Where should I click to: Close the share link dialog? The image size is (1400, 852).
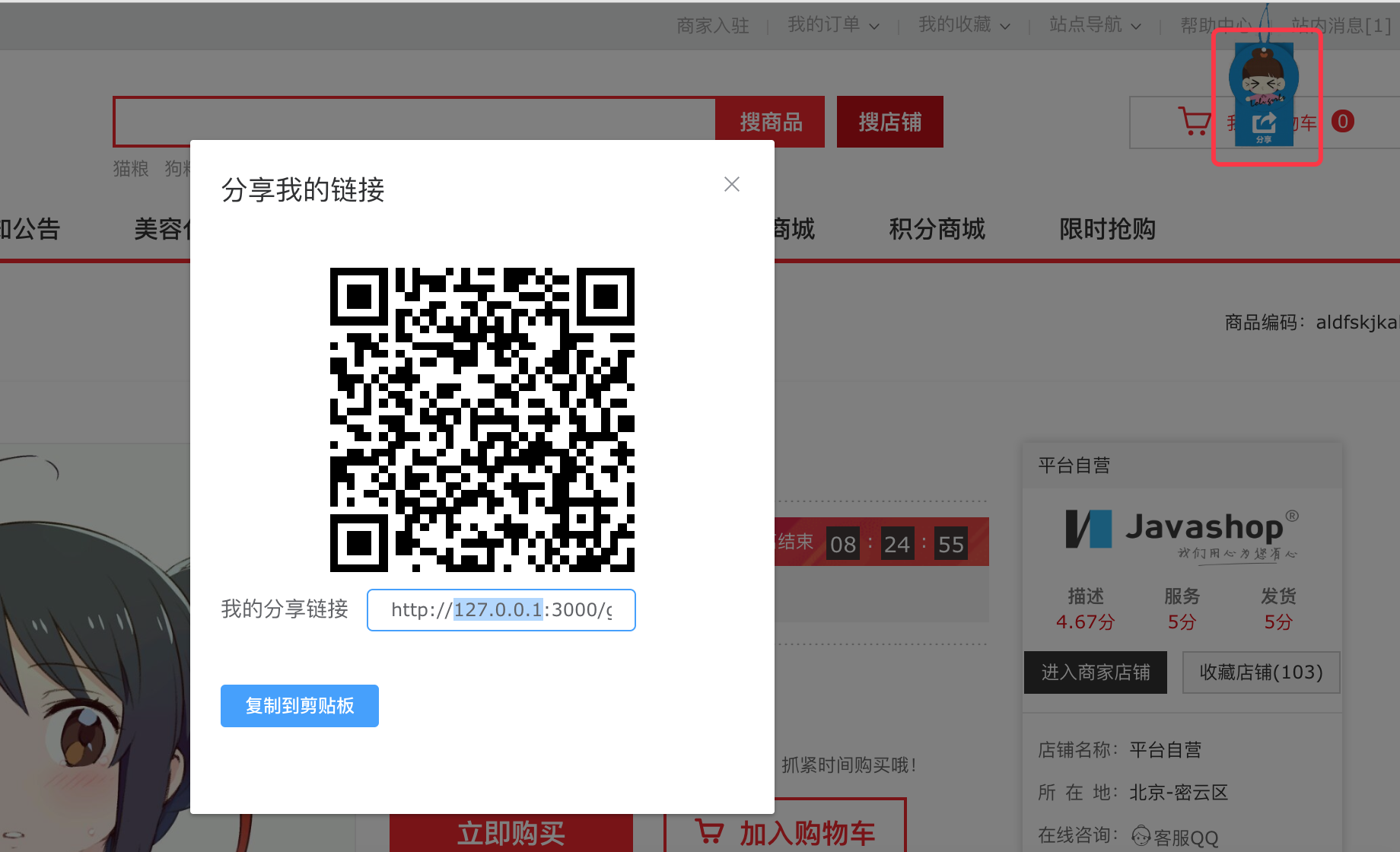[732, 184]
